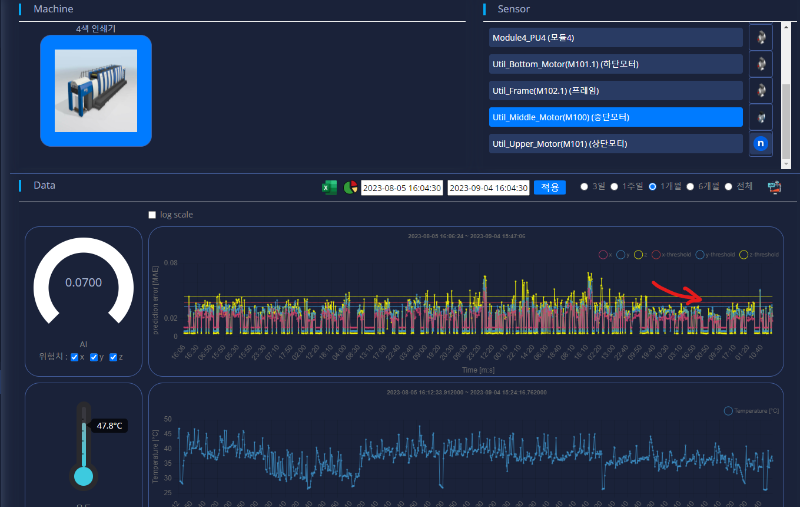Click the sensor list scrollbar thumb
This screenshot has width=800, height=507.
(x=786, y=121)
